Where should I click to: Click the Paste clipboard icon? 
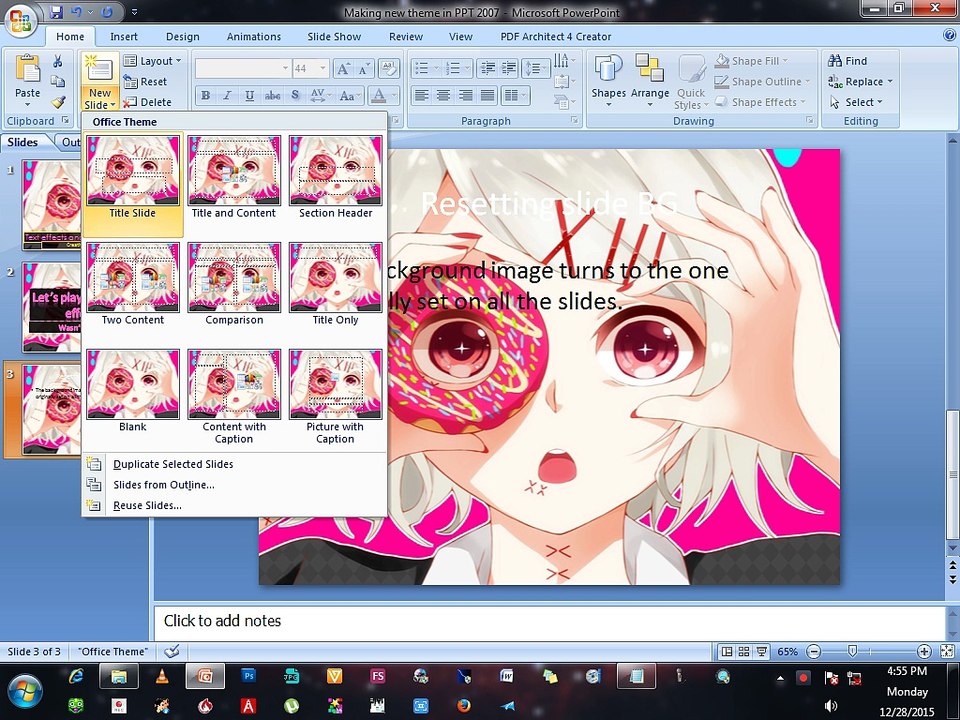28,69
